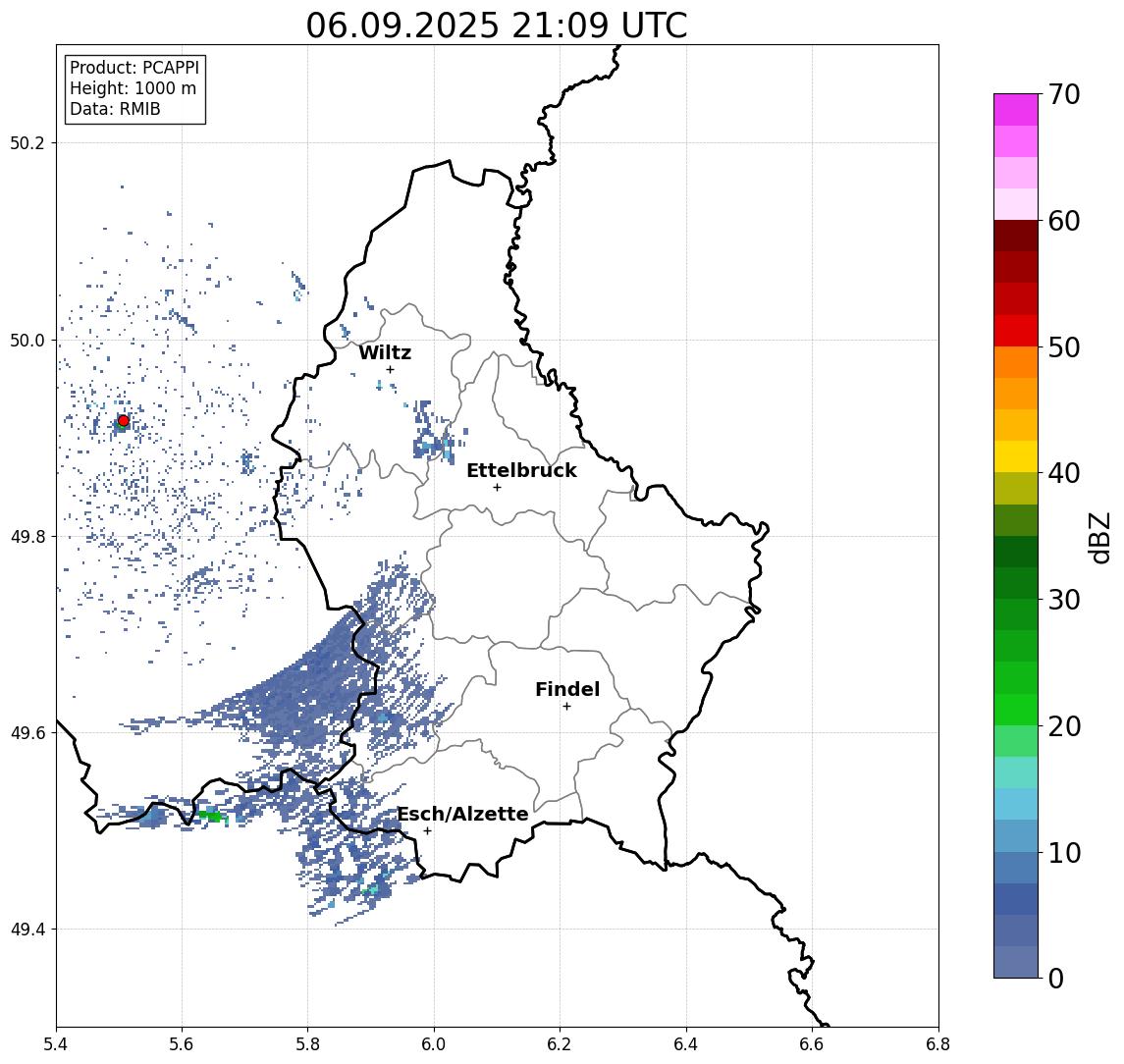Click the slate-blue bottom colorbar segment at 0
1124x1064 pixels.
click(x=1016, y=962)
